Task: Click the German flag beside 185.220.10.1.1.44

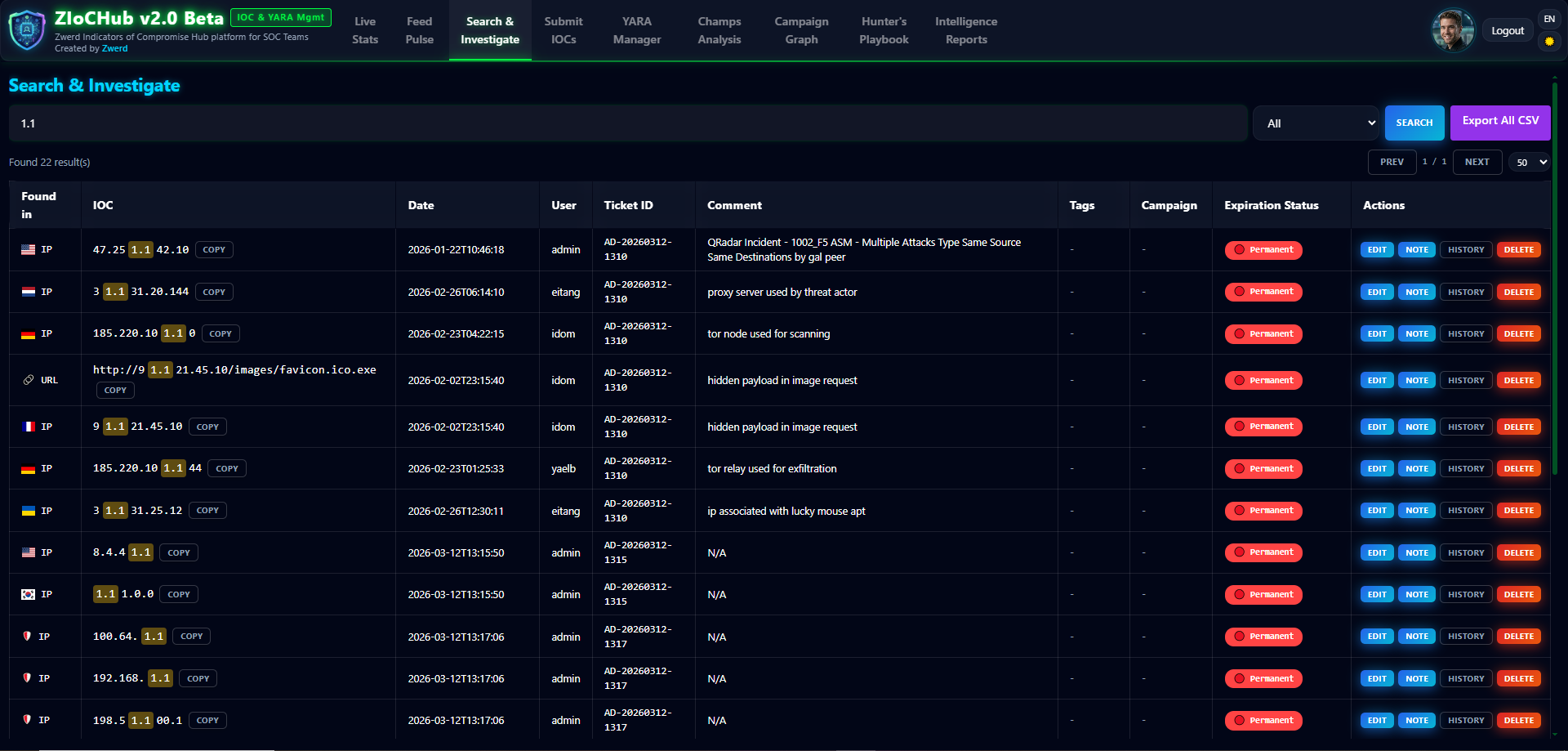Action: [29, 469]
